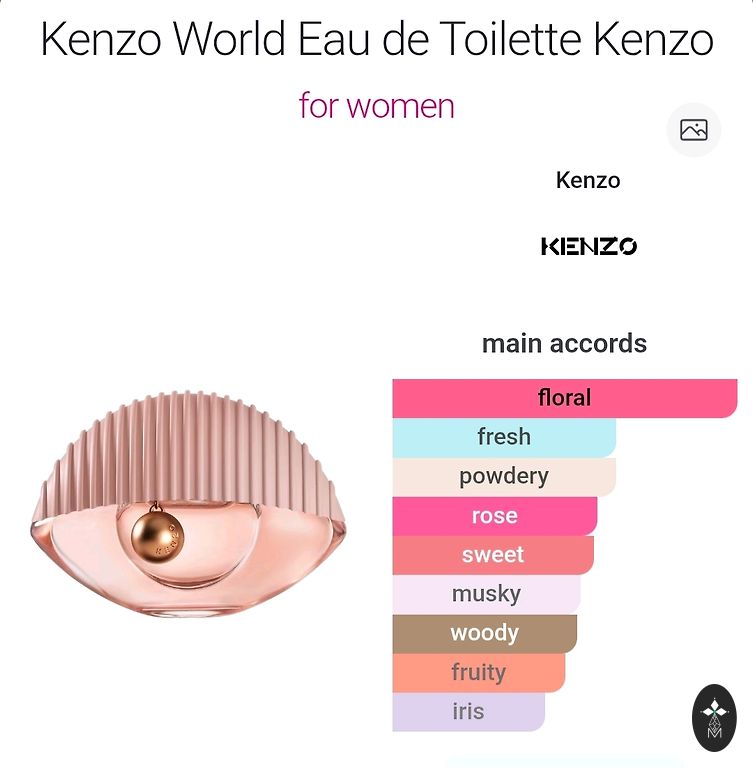Click the sweet accord bar
The width and height of the screenshot is (753, 768).
[493, 555]
